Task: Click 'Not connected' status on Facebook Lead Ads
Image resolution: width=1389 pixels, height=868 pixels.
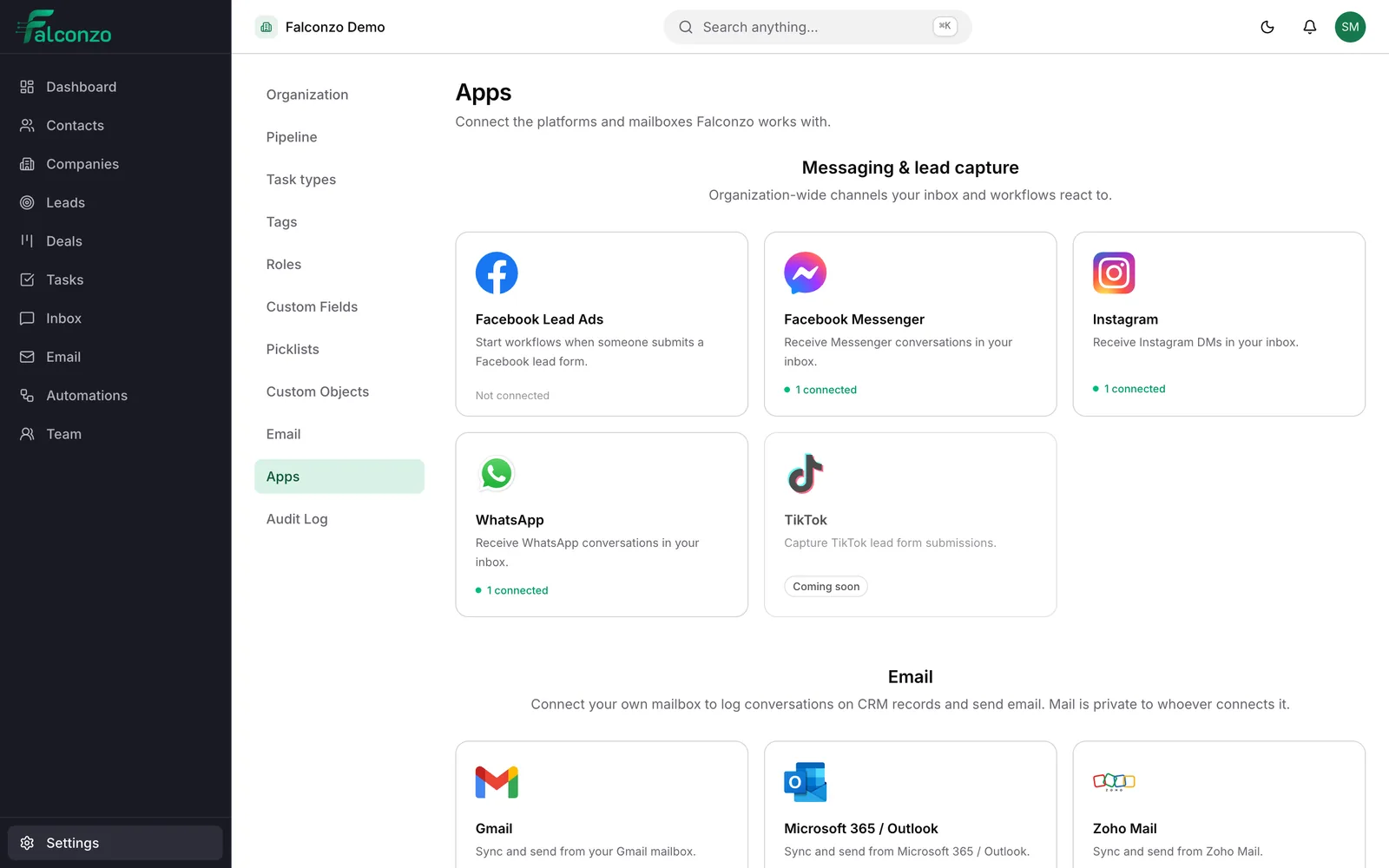Action: (x=512, y=396)
